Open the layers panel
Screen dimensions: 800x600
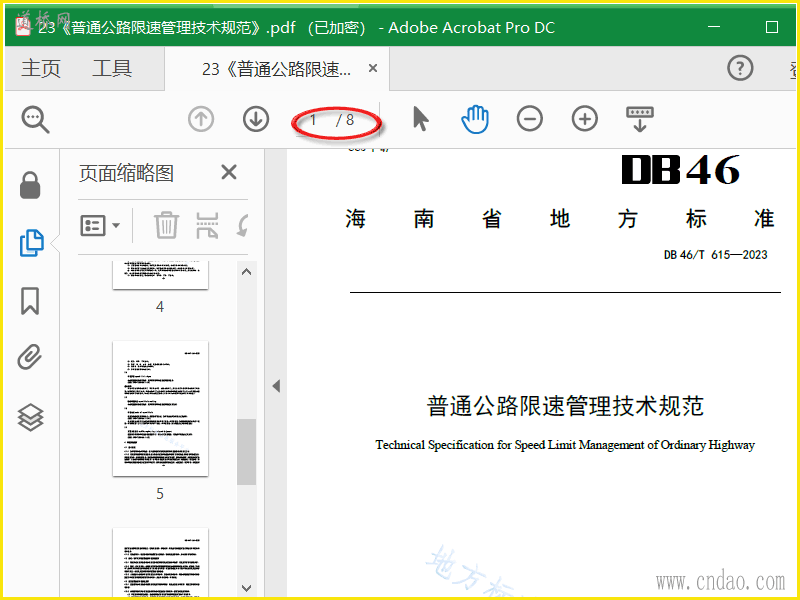pos(31,417)
